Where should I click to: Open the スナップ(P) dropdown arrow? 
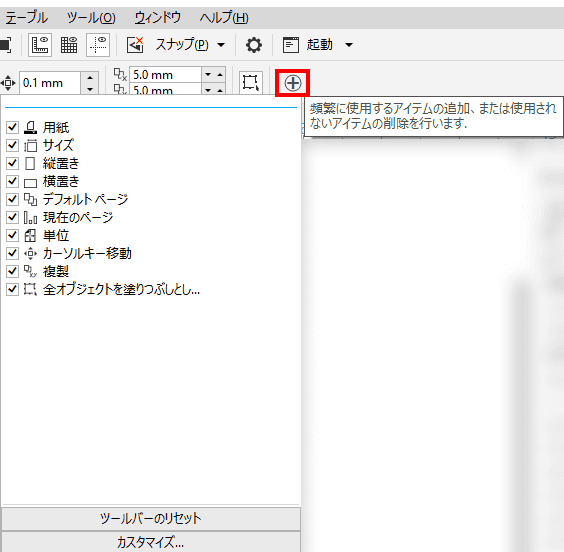click(221, 45)
